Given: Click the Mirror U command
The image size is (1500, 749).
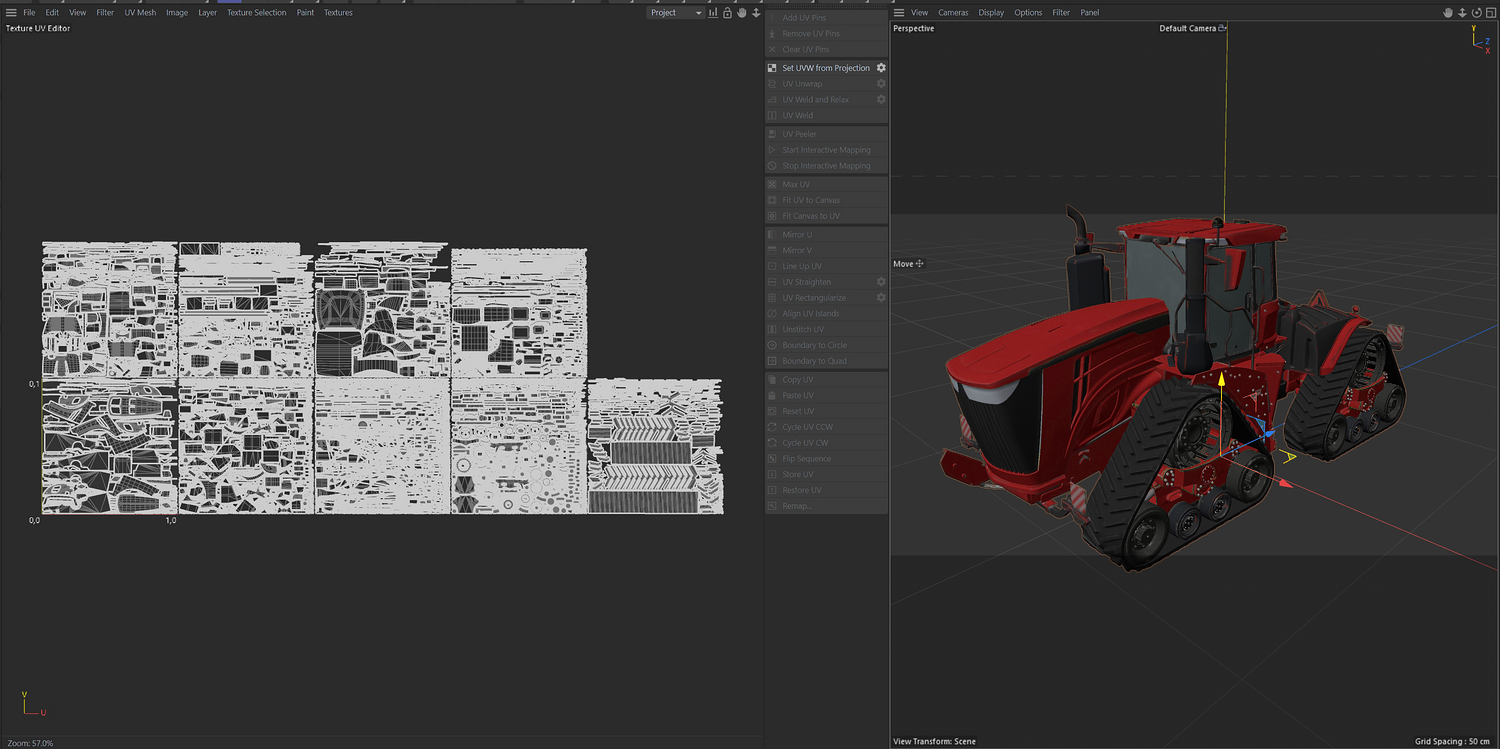Looking at the screenshot, I should 826,235.
